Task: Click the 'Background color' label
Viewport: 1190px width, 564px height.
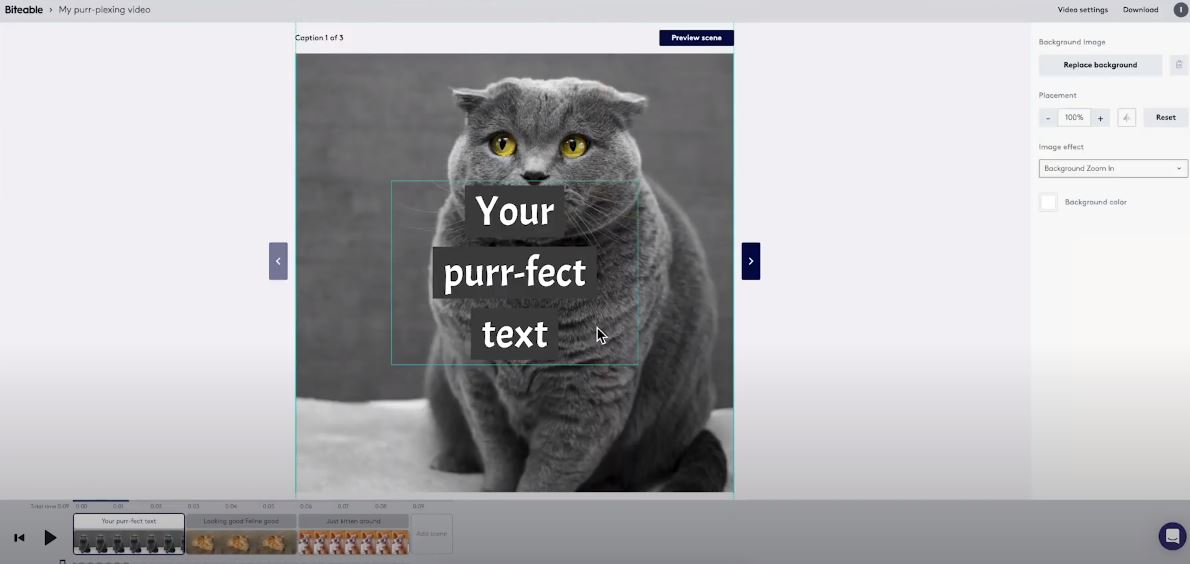Action: pos(1095,202)
